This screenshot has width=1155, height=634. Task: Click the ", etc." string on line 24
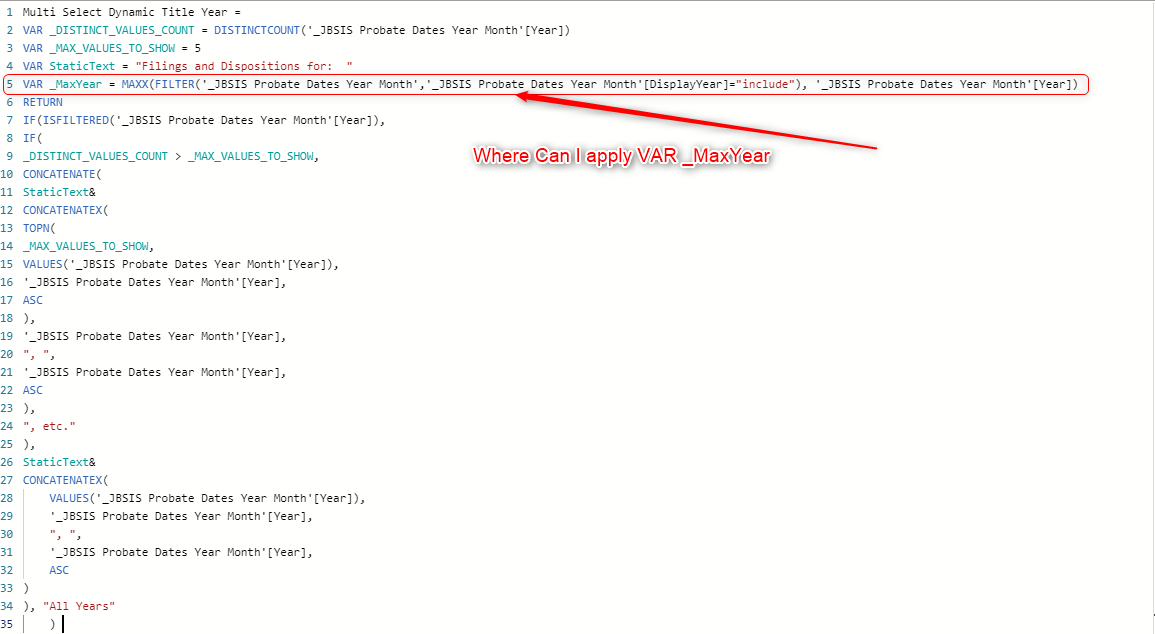pyautogui.click(x=49, y=426)
